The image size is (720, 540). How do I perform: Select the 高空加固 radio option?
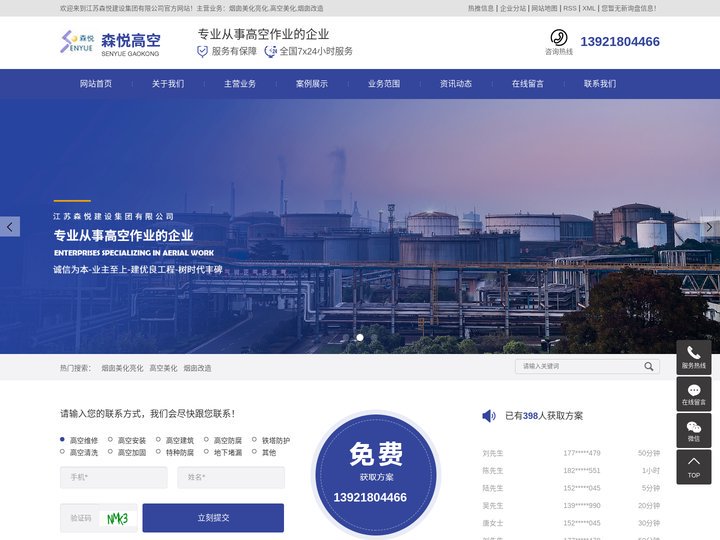tap(110, 452)
